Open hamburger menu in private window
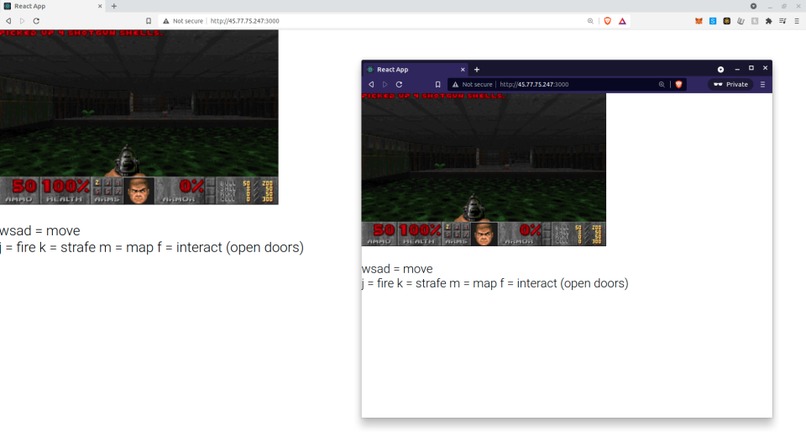Viewport: 806px width, 437px height. point(763,84)
